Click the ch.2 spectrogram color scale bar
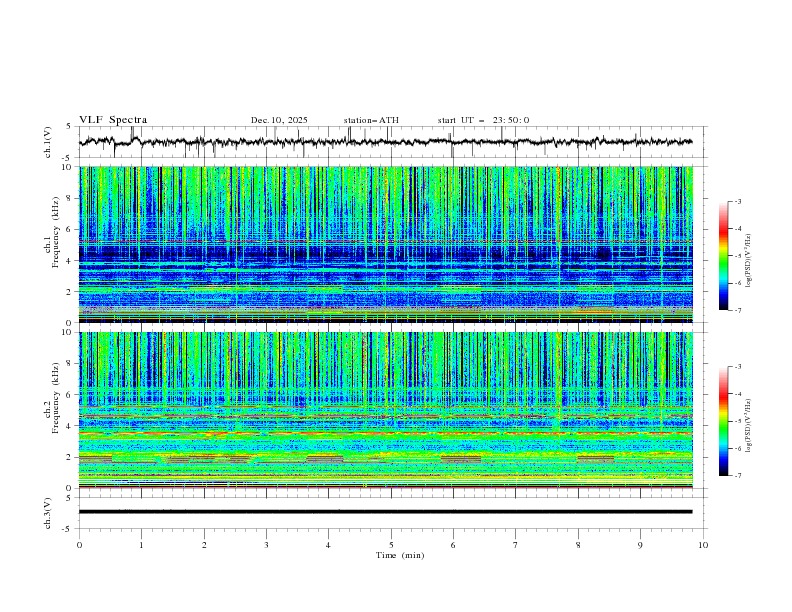Screen dimensions: 792x612 (x=723, y=421)
